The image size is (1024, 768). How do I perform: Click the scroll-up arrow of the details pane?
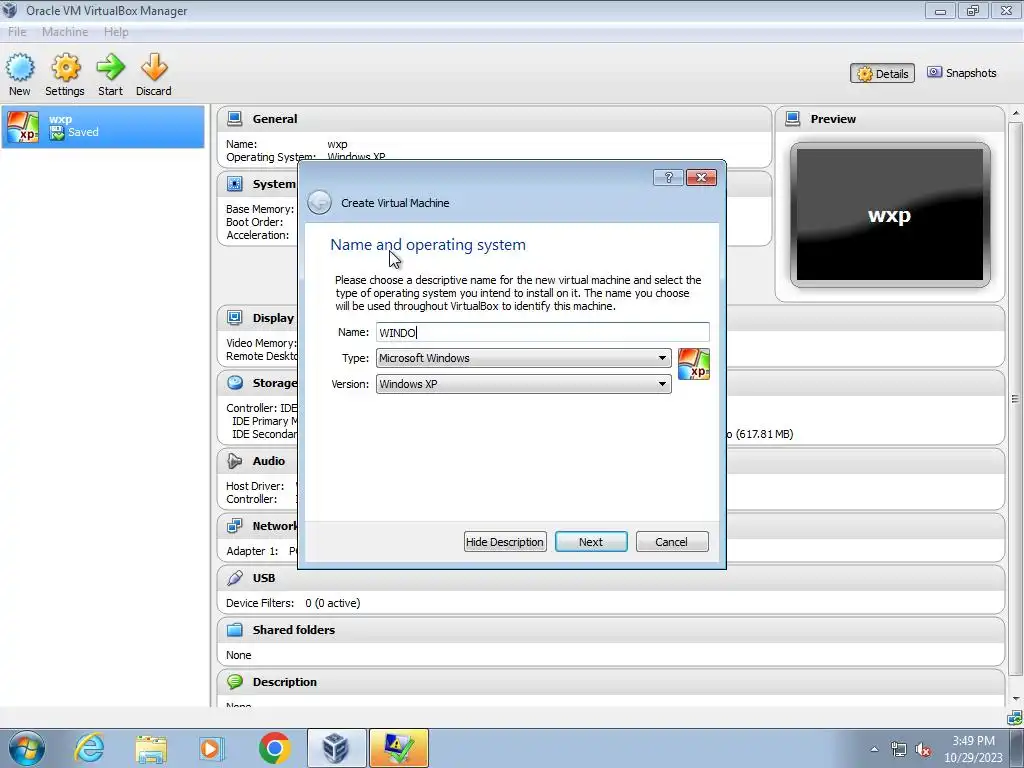coord(1015,114)
